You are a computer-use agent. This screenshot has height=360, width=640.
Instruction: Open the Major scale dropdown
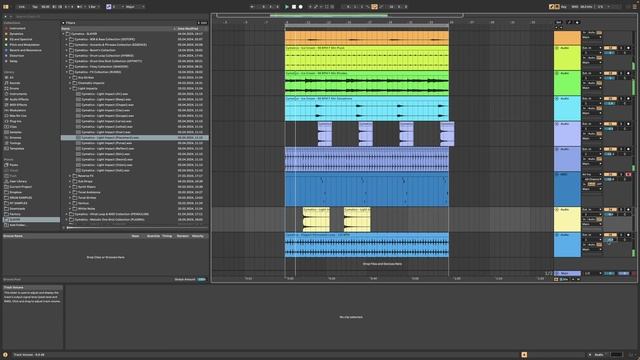(x=135, y=7)
